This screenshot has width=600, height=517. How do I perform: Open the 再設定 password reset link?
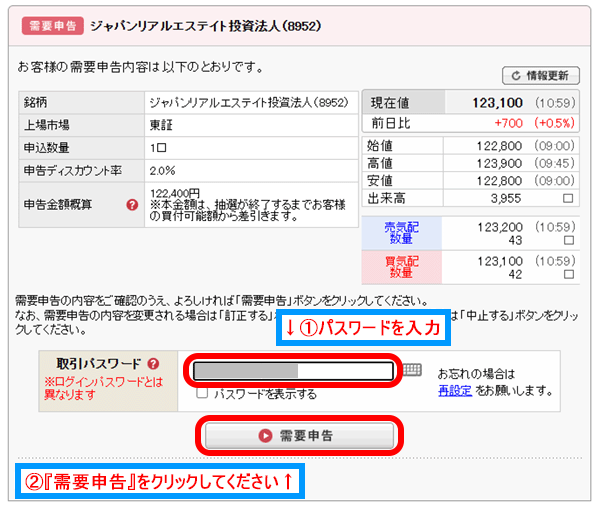(x=455, y=391)
